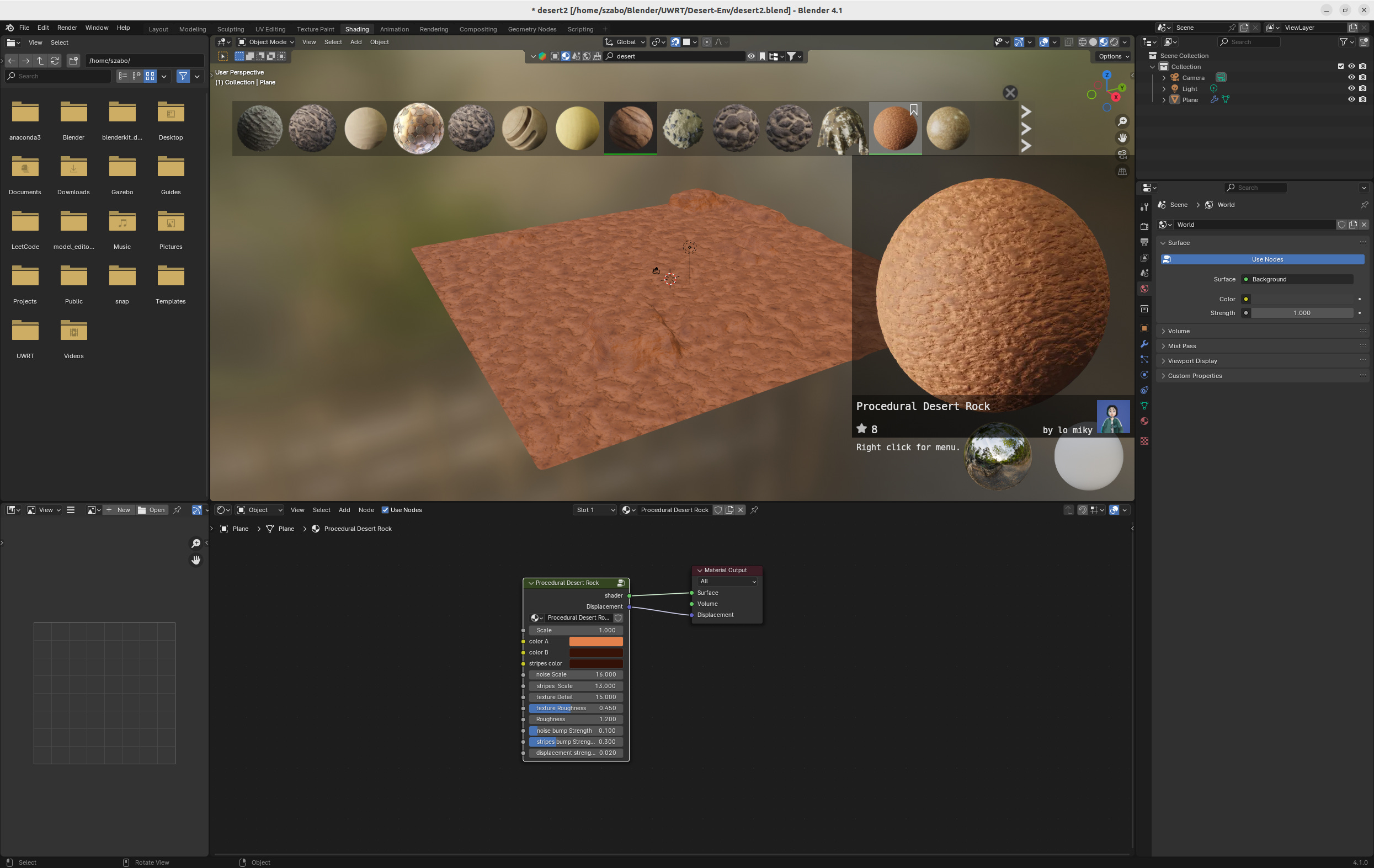Viewport: 1374px width, 868px height.
Task: Toggle the camera view icon in viewport
Action: (1122, 154)
